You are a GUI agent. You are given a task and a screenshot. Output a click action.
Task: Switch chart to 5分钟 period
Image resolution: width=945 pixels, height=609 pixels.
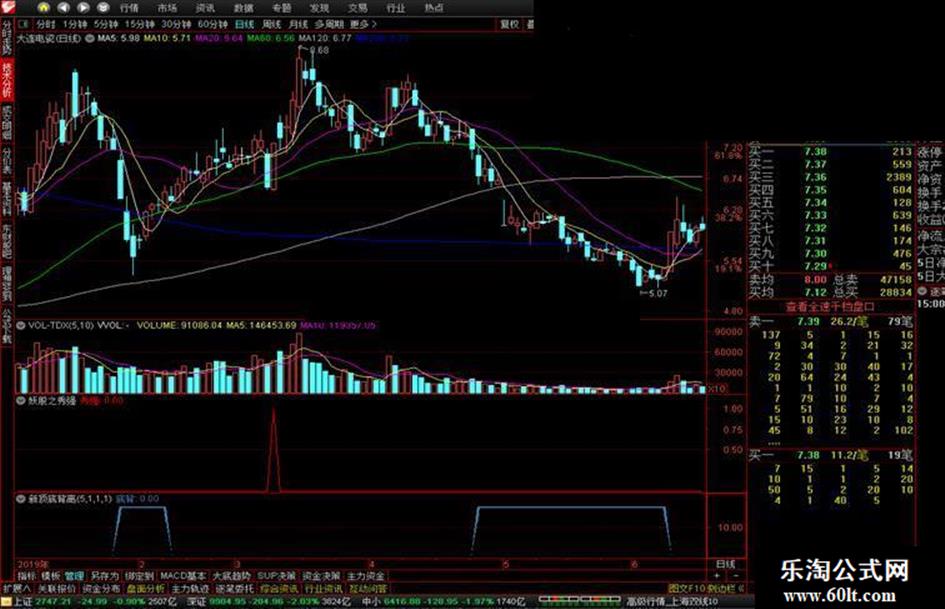(105, 24)
